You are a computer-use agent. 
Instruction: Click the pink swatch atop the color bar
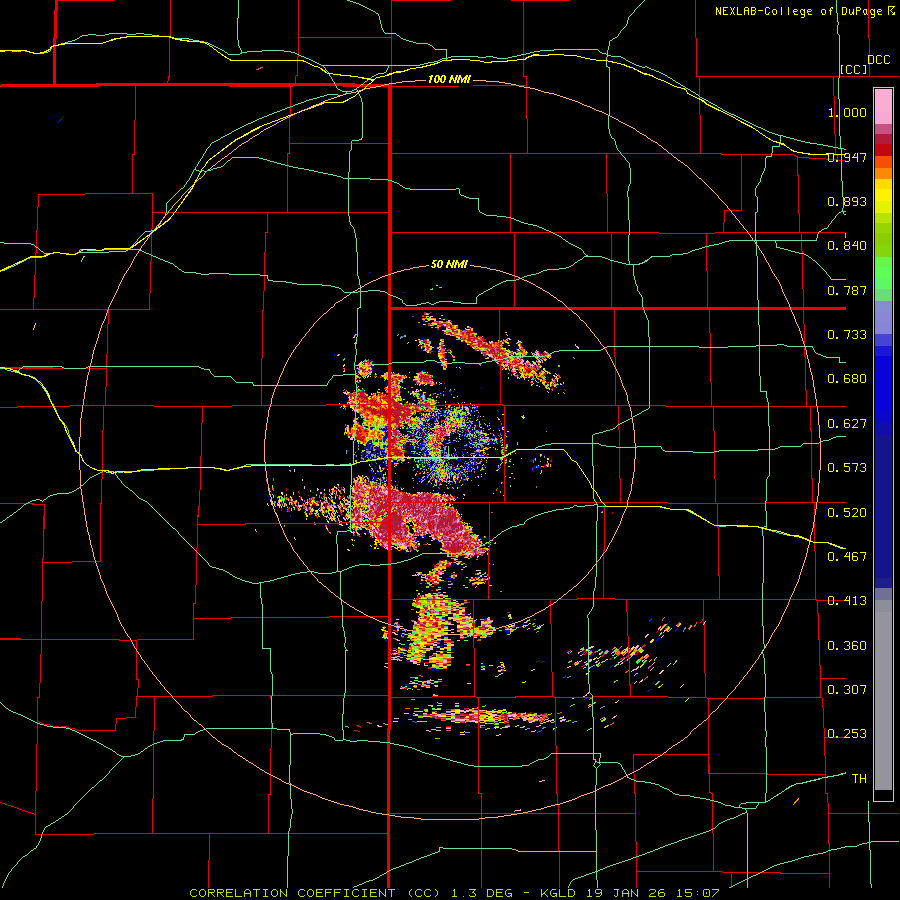click(883, 106)
